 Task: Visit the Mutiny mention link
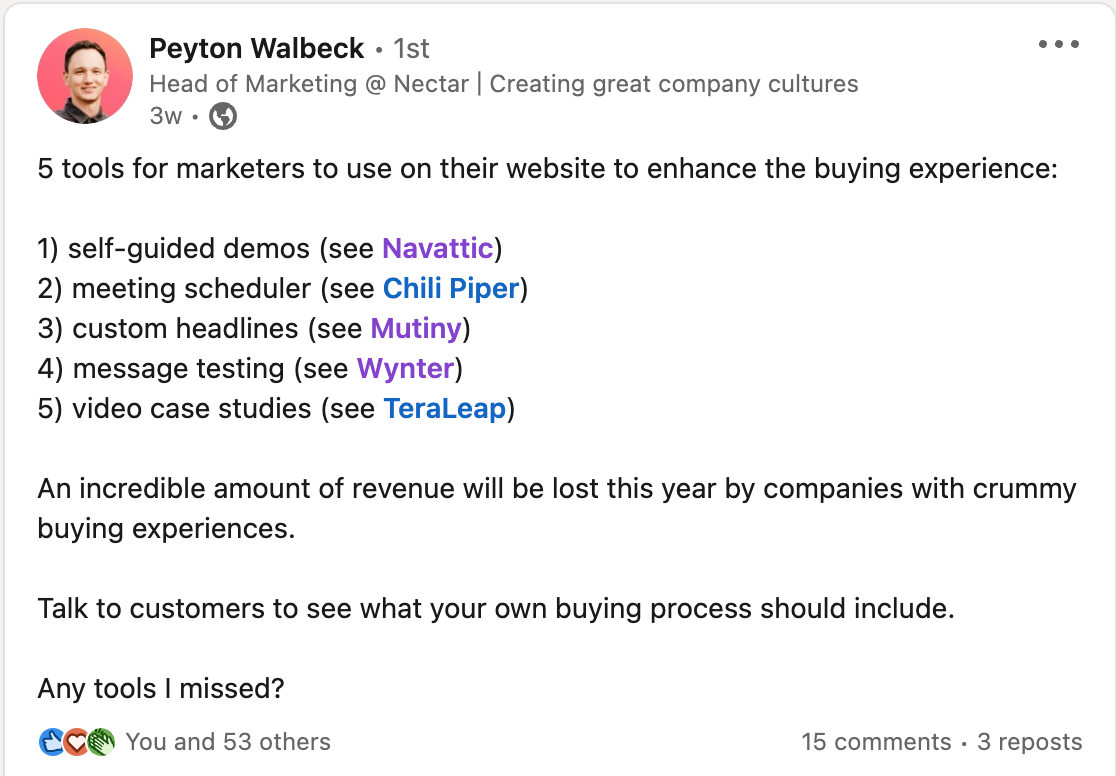[x=416, y=329]
